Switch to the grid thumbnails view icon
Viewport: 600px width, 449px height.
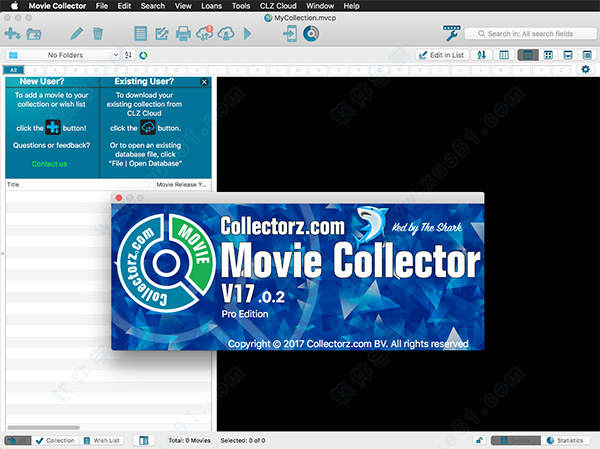coord(548,55)
